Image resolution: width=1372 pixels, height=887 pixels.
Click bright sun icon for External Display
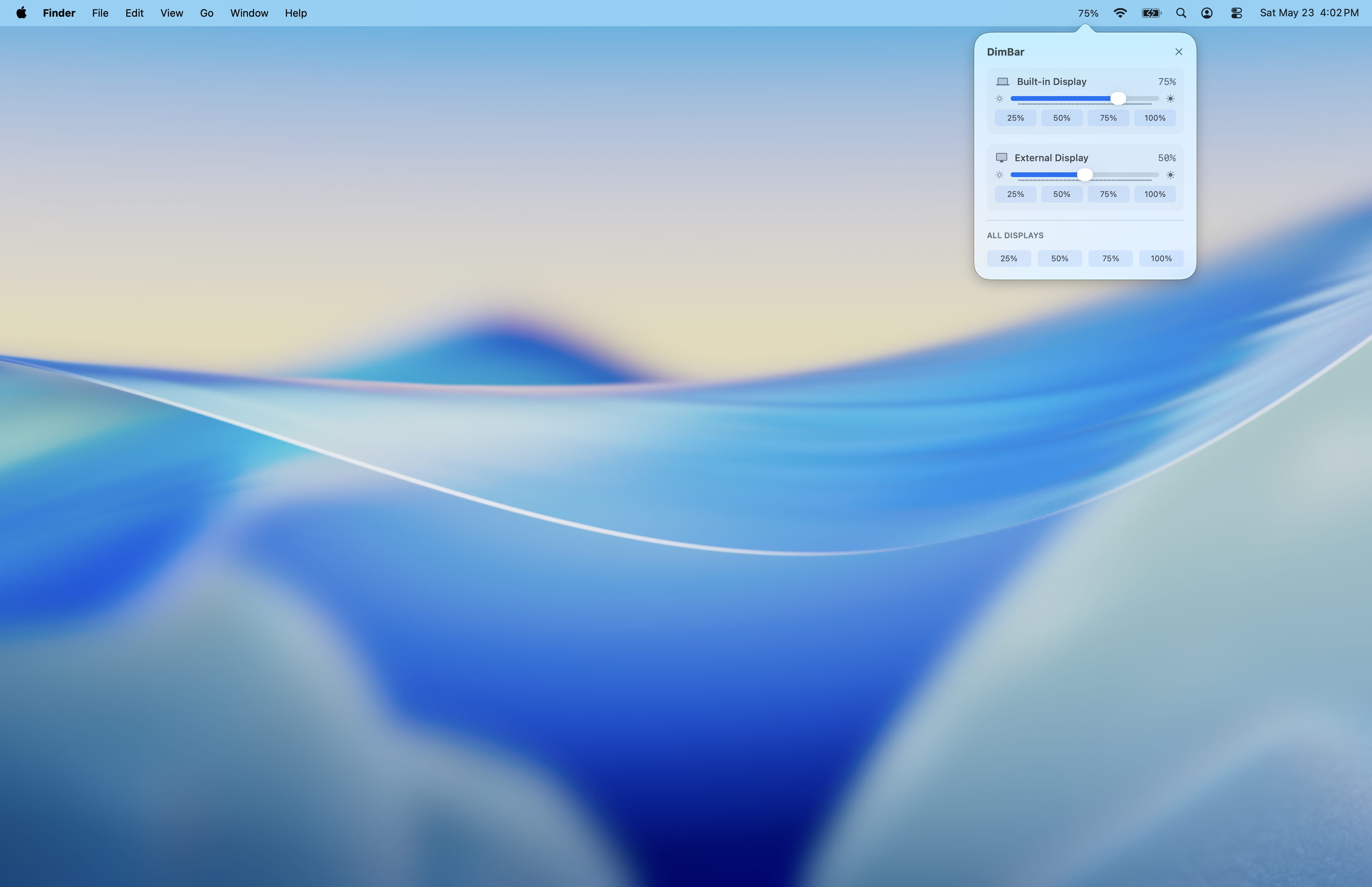pyautogui.click(x=1170, y=175)
